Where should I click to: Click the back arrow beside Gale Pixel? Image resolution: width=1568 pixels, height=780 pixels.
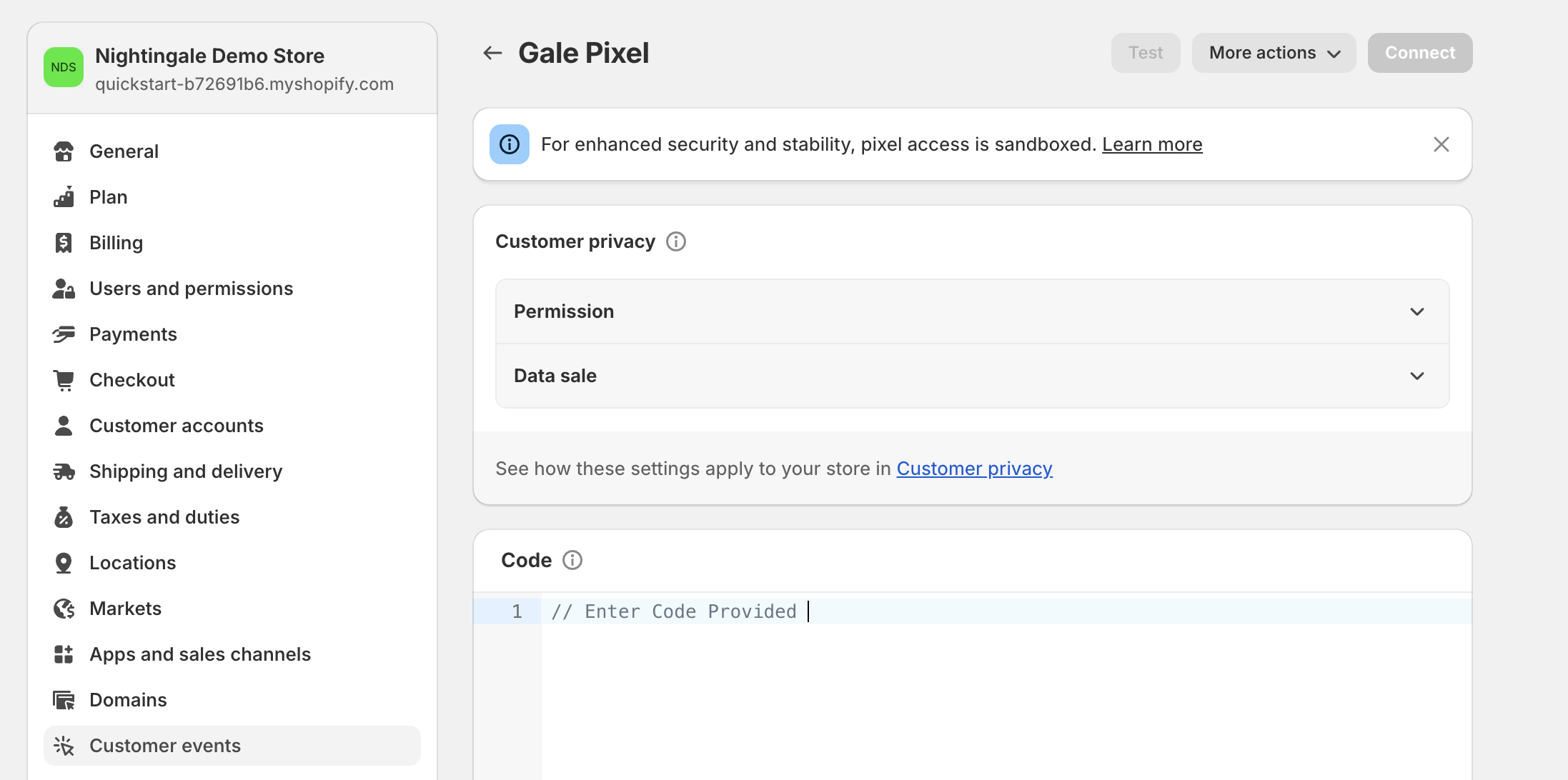pos(492,53)
